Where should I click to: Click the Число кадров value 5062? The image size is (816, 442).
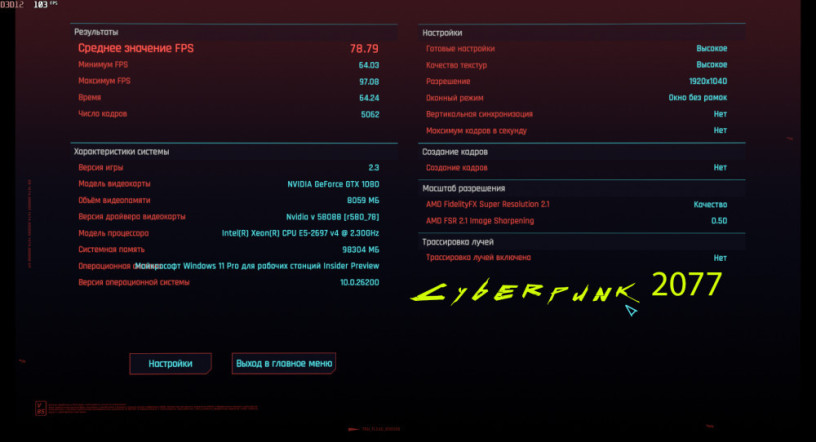coord(369,115)
